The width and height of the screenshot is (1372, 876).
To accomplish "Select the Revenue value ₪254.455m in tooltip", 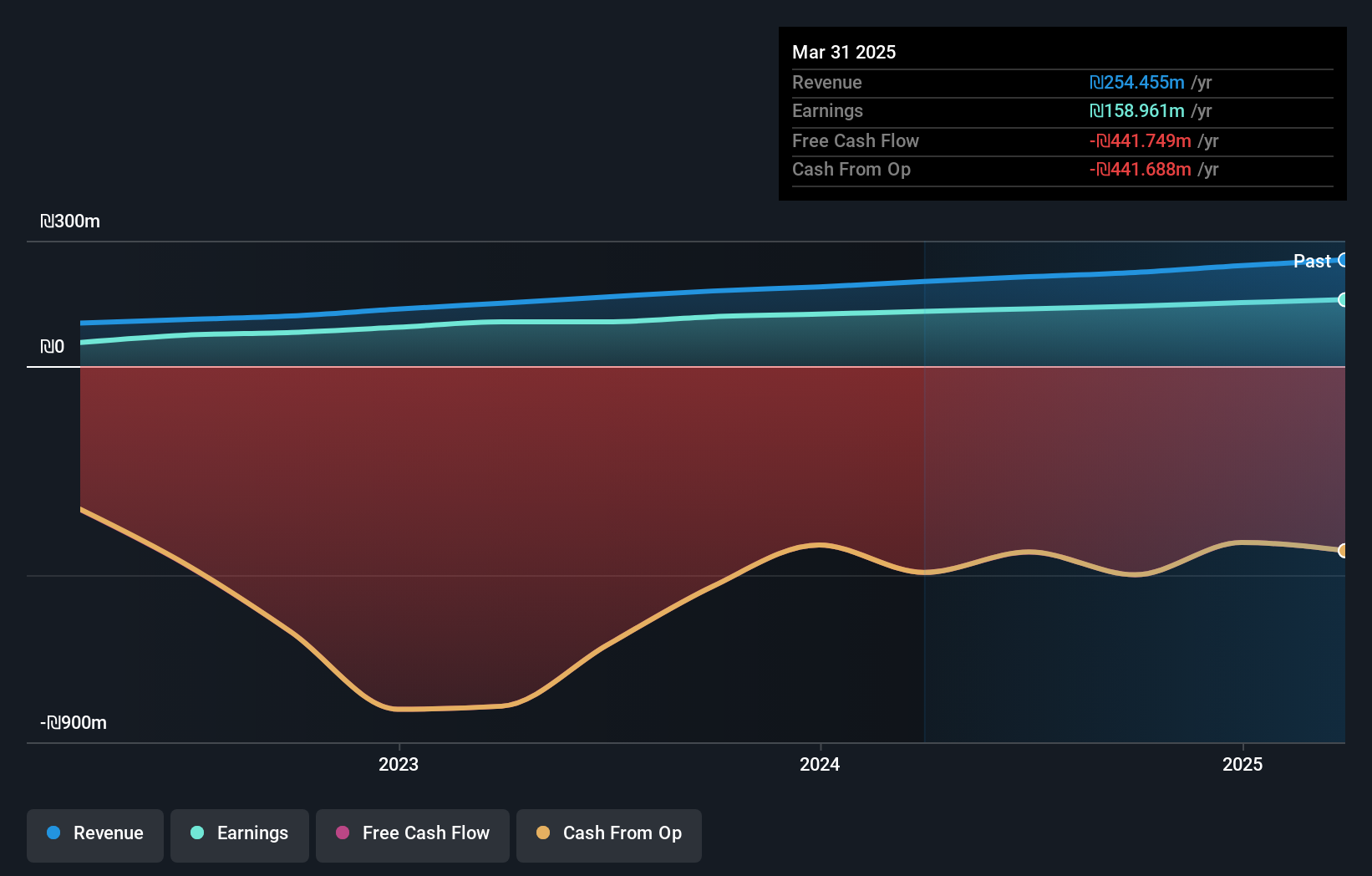I will pos(1141,83).
